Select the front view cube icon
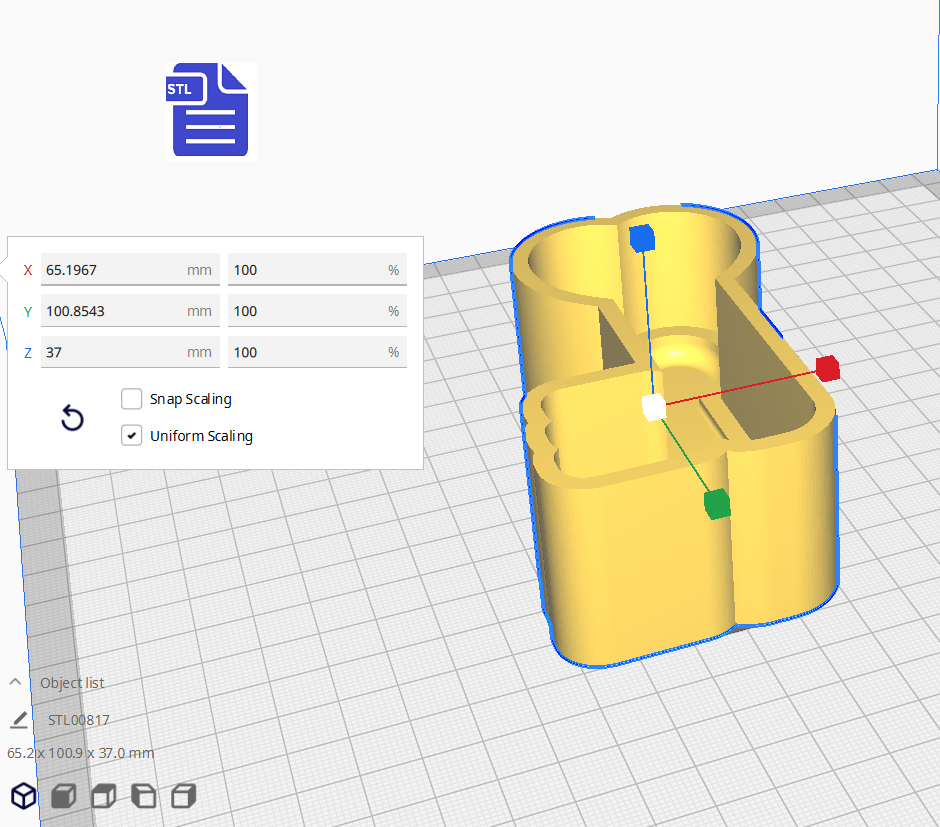940x827 pixels. tap(64, 796)
